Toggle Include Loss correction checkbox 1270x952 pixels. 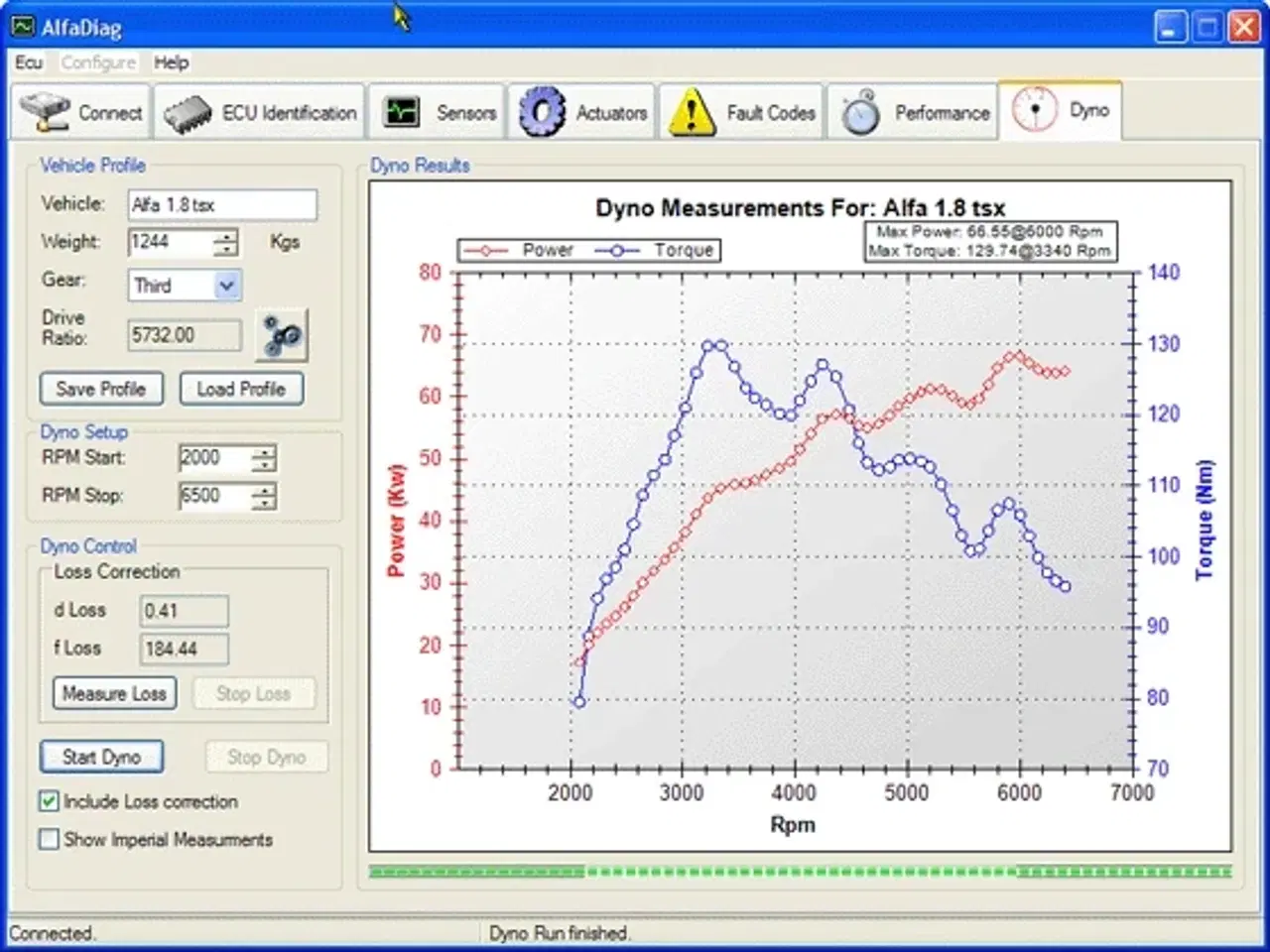(49, 800)
